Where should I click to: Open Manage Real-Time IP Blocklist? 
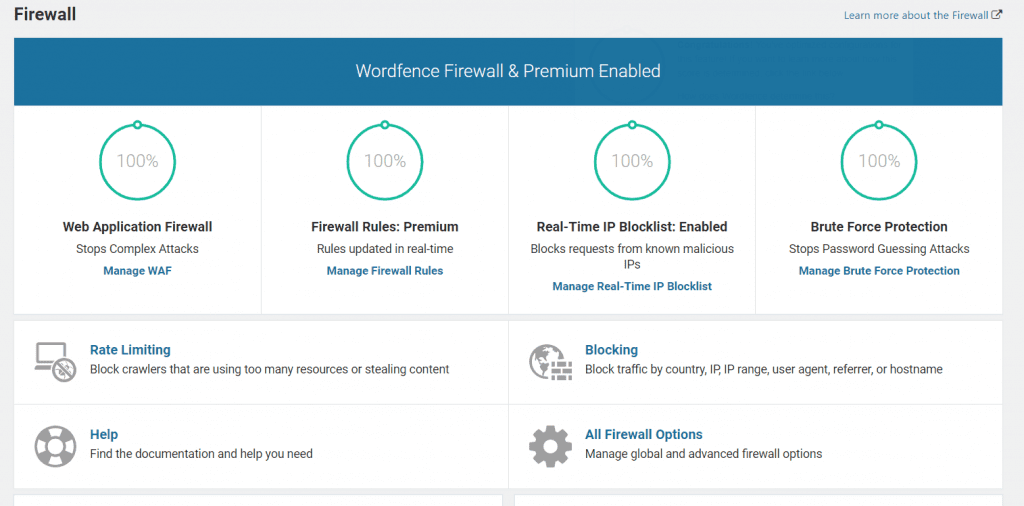[x=632, y=287]
